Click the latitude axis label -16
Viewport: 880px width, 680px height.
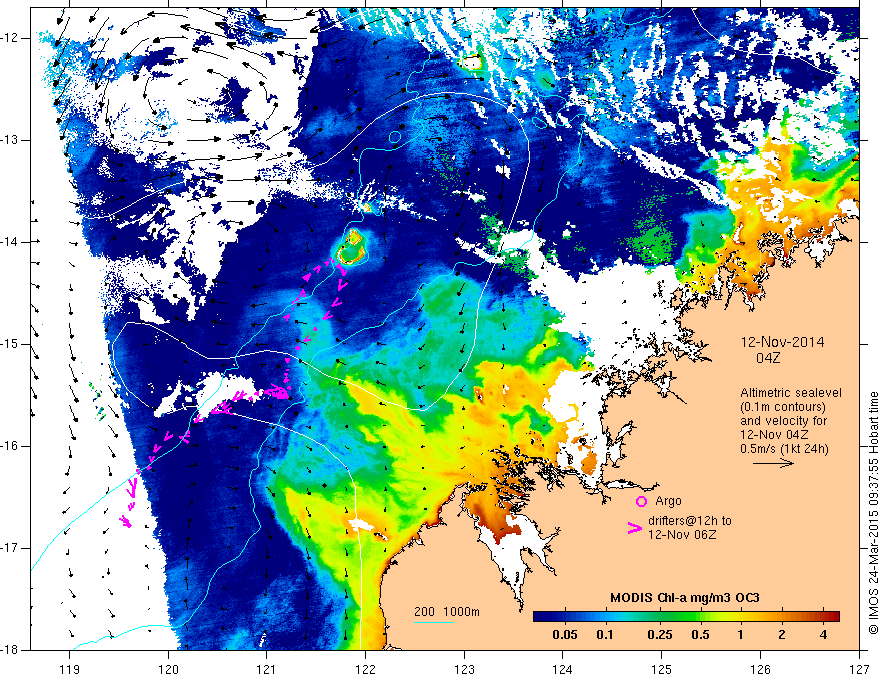pyautogui.click(x=9, y=446)
